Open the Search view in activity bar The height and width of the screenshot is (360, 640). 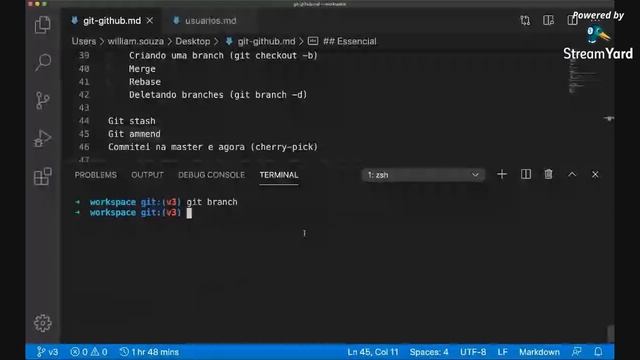click(x=42, y=62)
